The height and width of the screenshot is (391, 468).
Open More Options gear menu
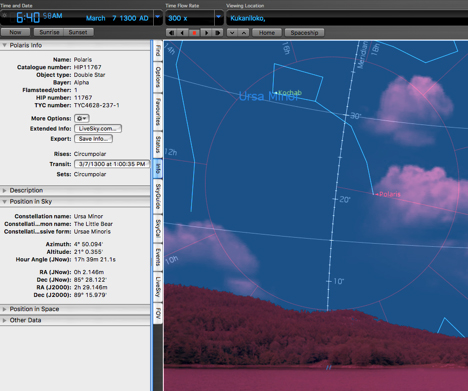[x=82, y=118]
